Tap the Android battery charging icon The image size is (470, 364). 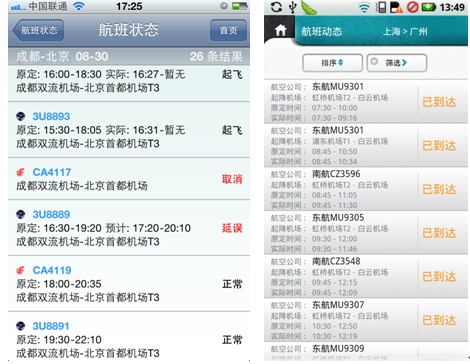point(428,7)
